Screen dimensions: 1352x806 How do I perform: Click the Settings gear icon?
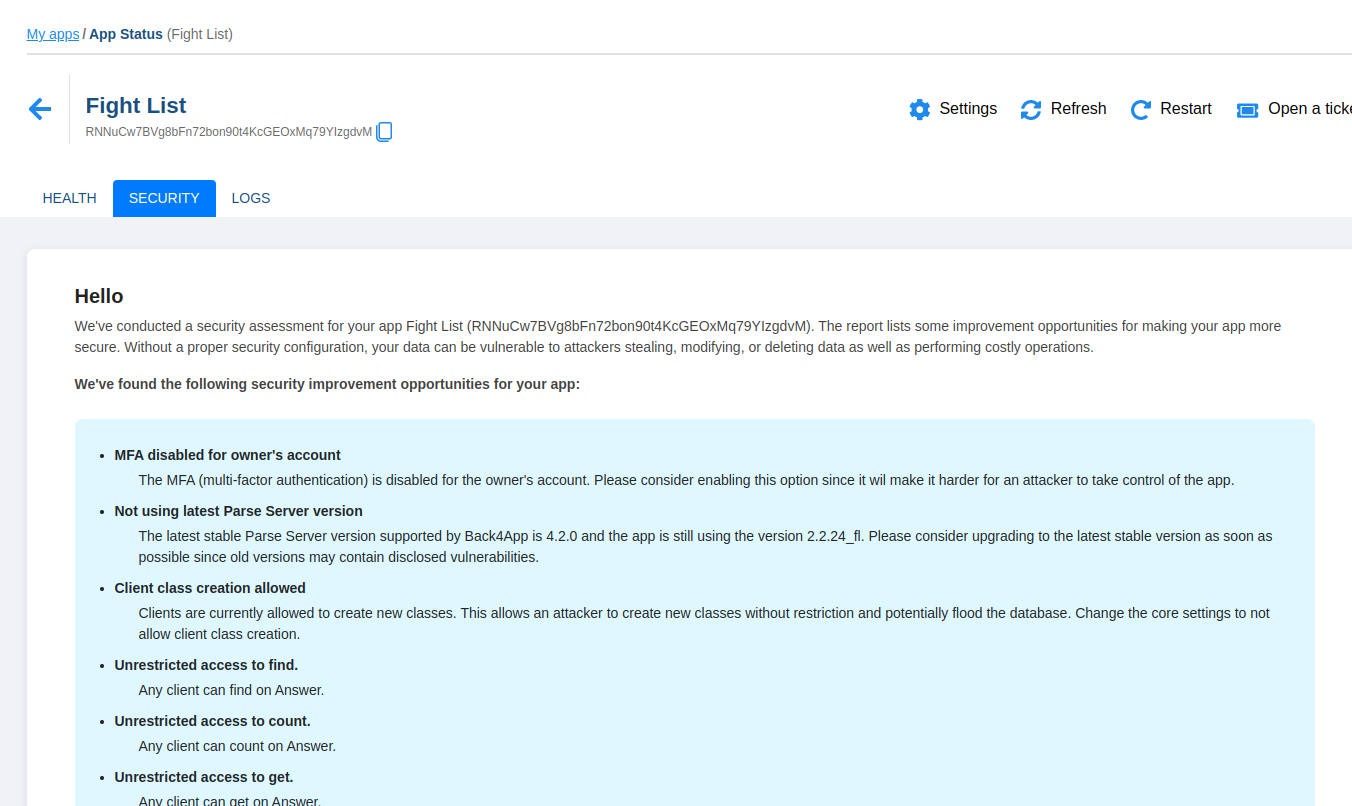[x=919, y=109]
